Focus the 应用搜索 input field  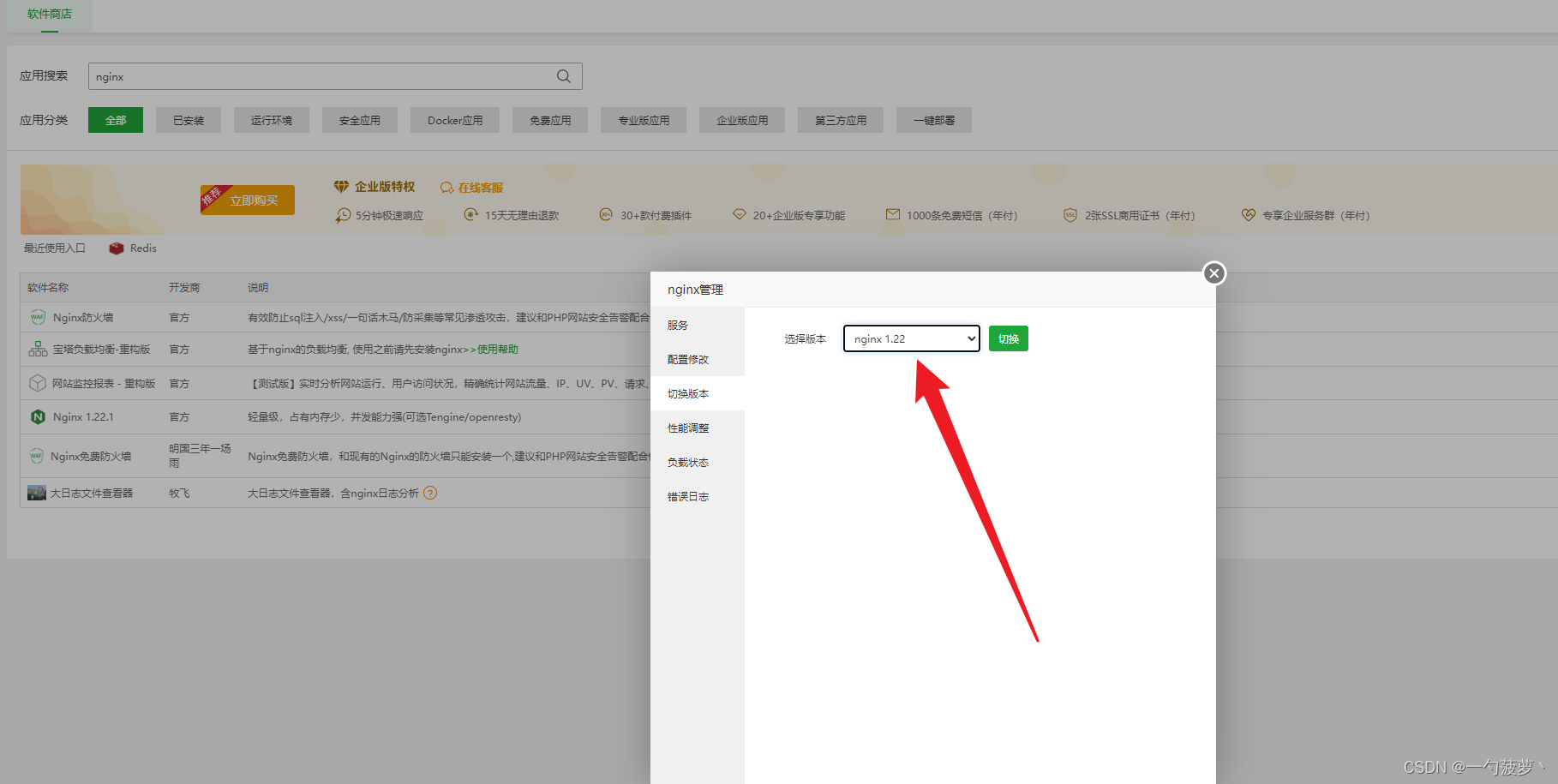click(x=335, y=76)
